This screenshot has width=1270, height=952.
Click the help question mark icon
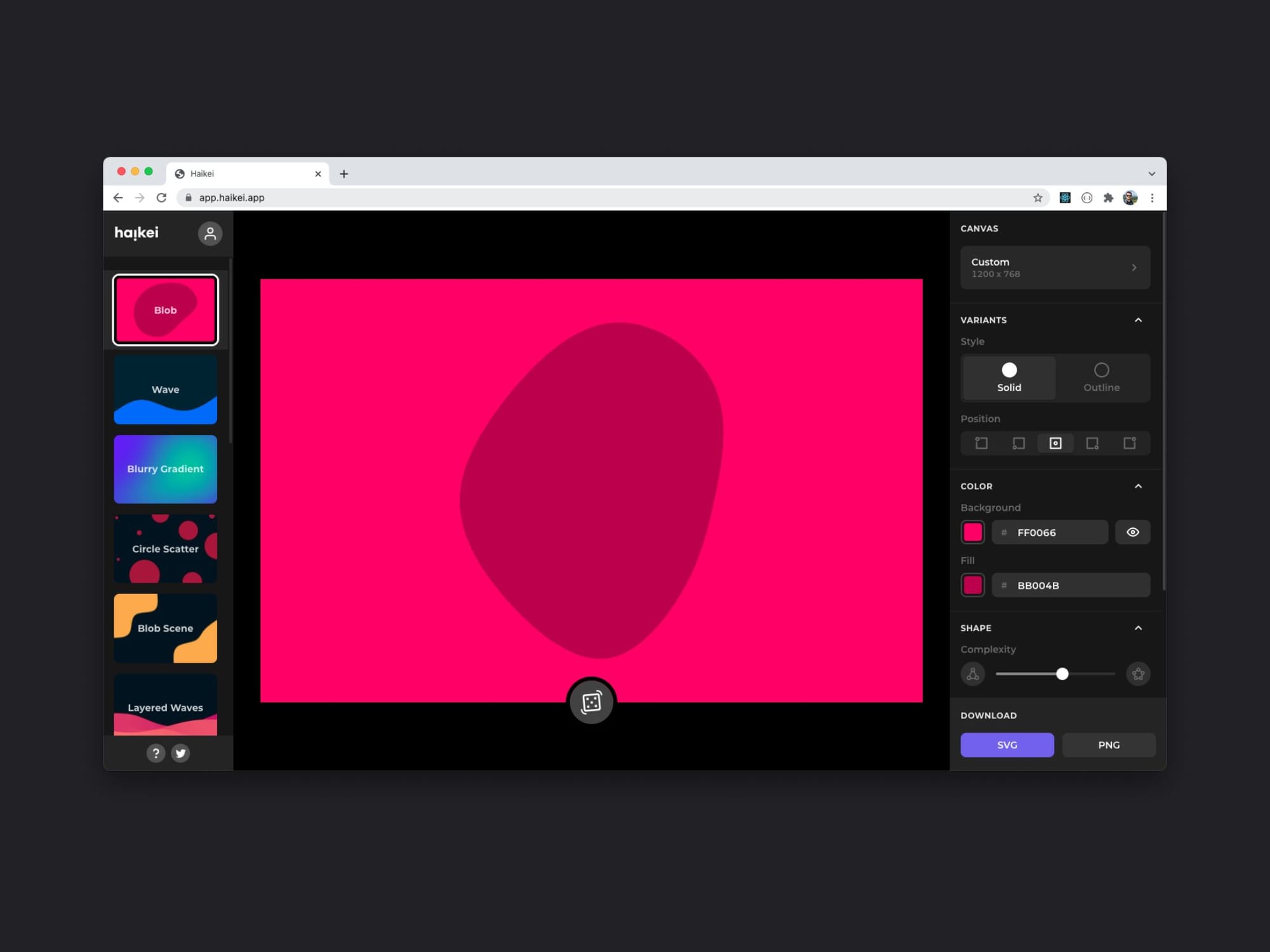156,753
